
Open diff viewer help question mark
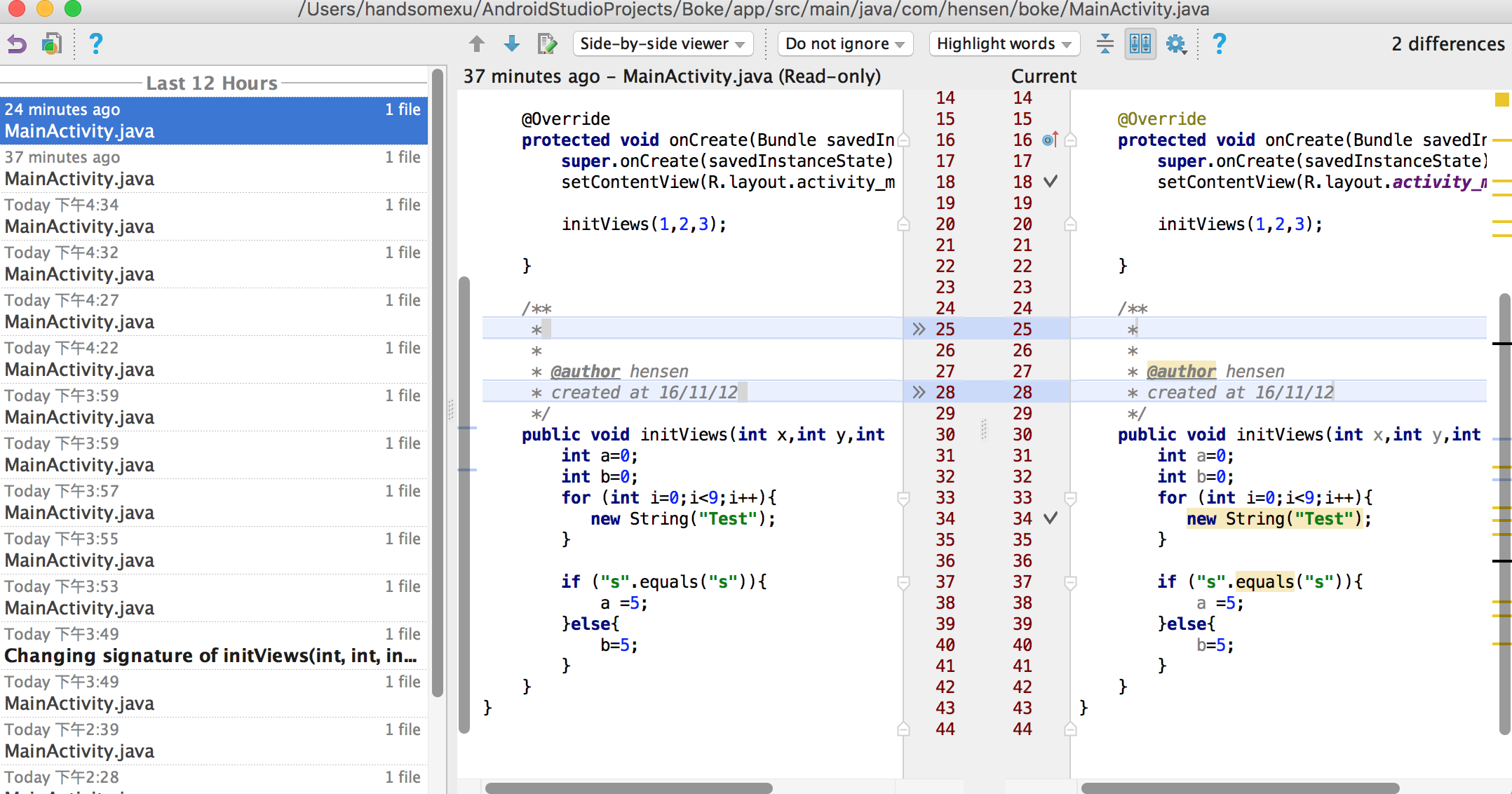(1220, 44)
